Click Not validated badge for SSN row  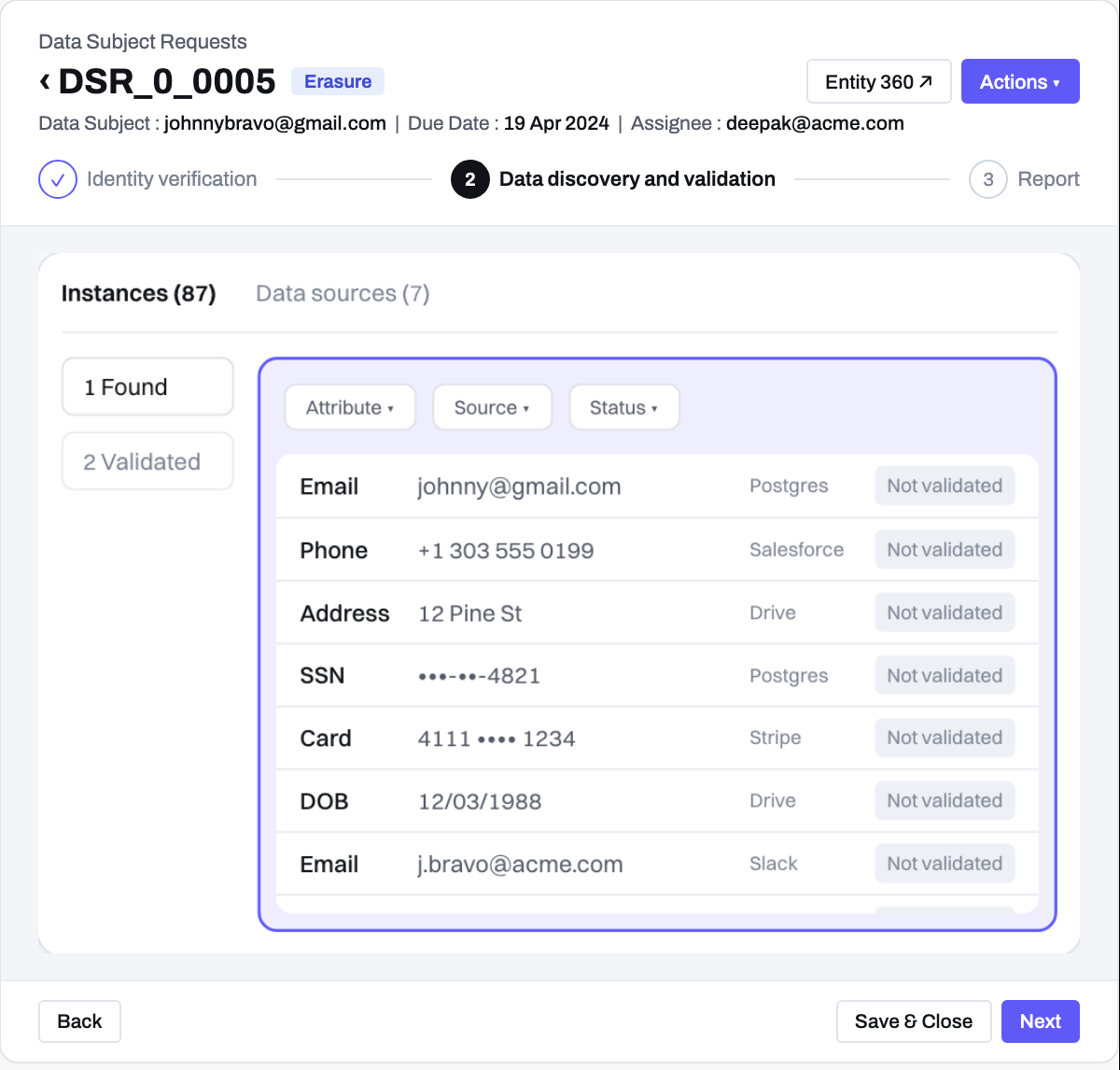(945, 675)
